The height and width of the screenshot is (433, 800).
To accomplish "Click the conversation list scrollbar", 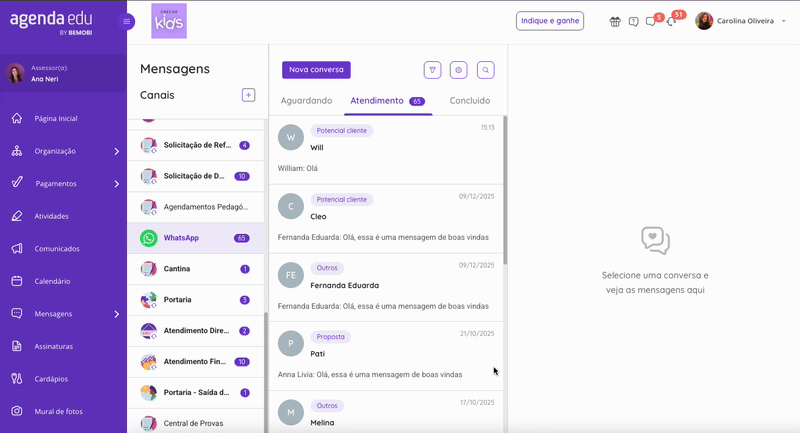I will click(505, 190).
